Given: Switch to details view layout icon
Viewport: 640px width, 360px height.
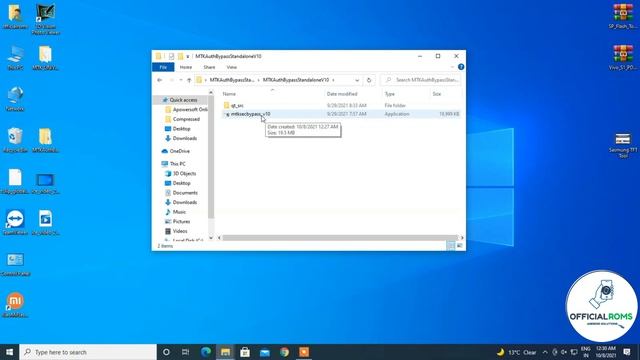Looking at the screenshot, I should (451, 245).
